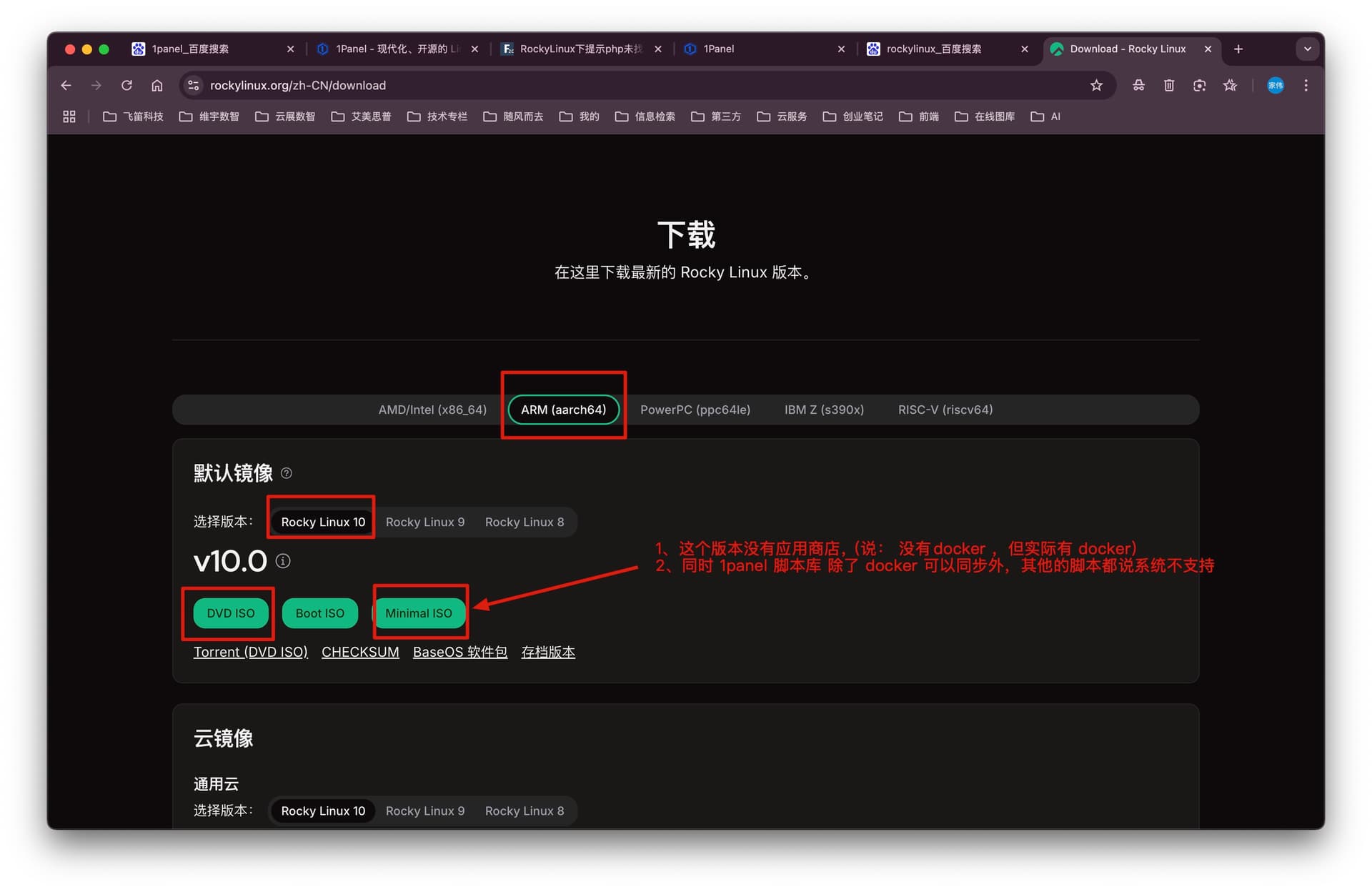Viewport: 1372px width, 892px height.
Task: Select AMD/Intel (x86_64) architecture
Action: [432, 410]
